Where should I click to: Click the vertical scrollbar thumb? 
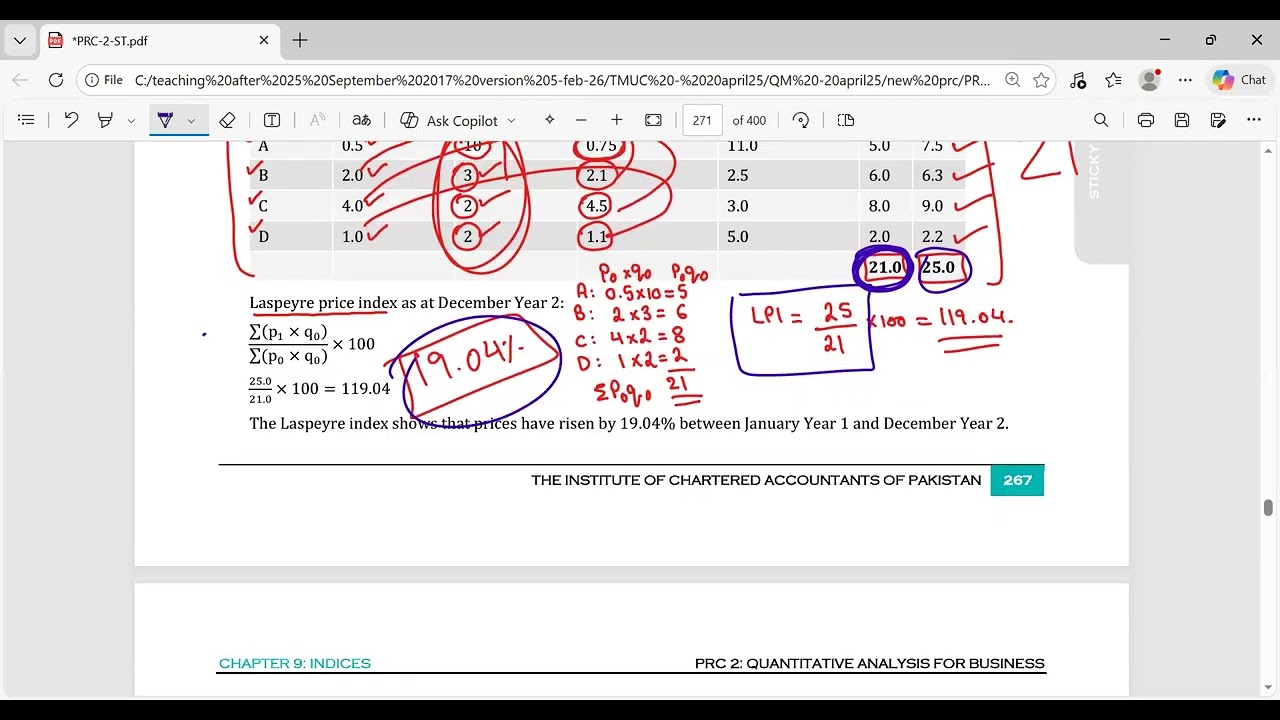(1268, 508)
